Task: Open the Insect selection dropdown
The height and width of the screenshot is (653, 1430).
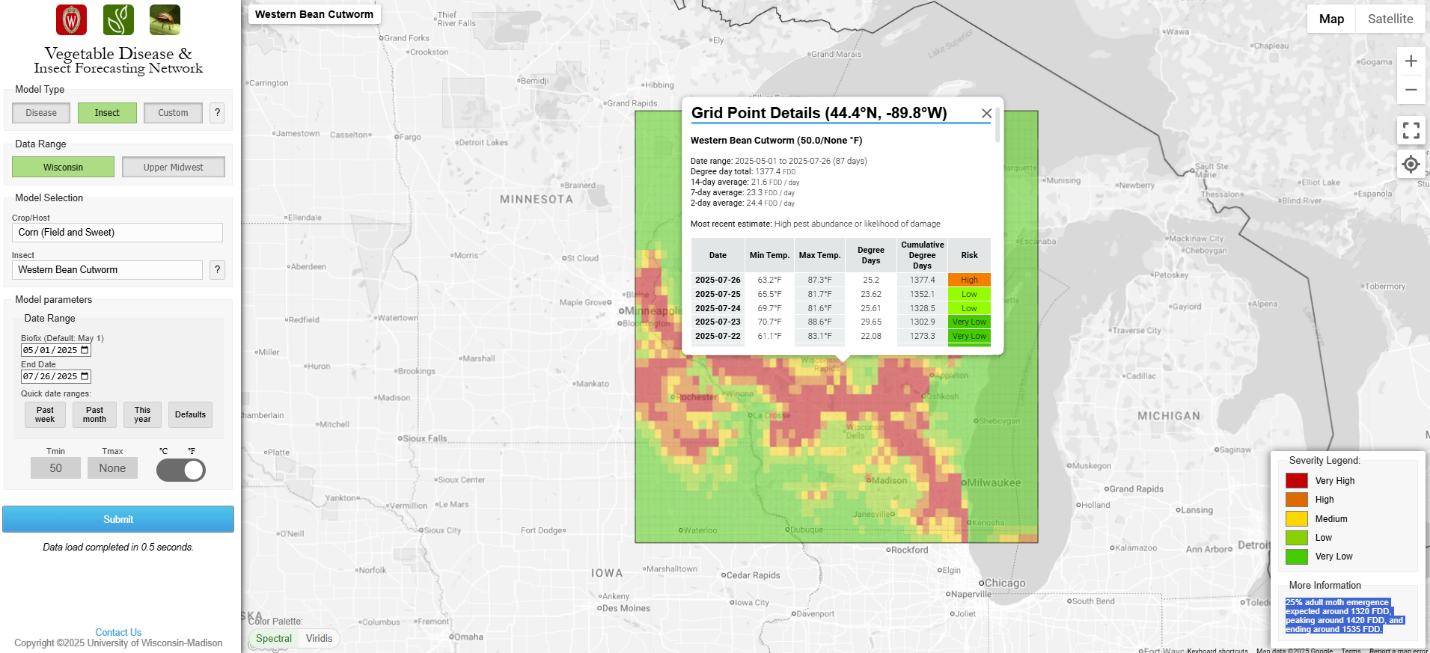Action: 107,270
